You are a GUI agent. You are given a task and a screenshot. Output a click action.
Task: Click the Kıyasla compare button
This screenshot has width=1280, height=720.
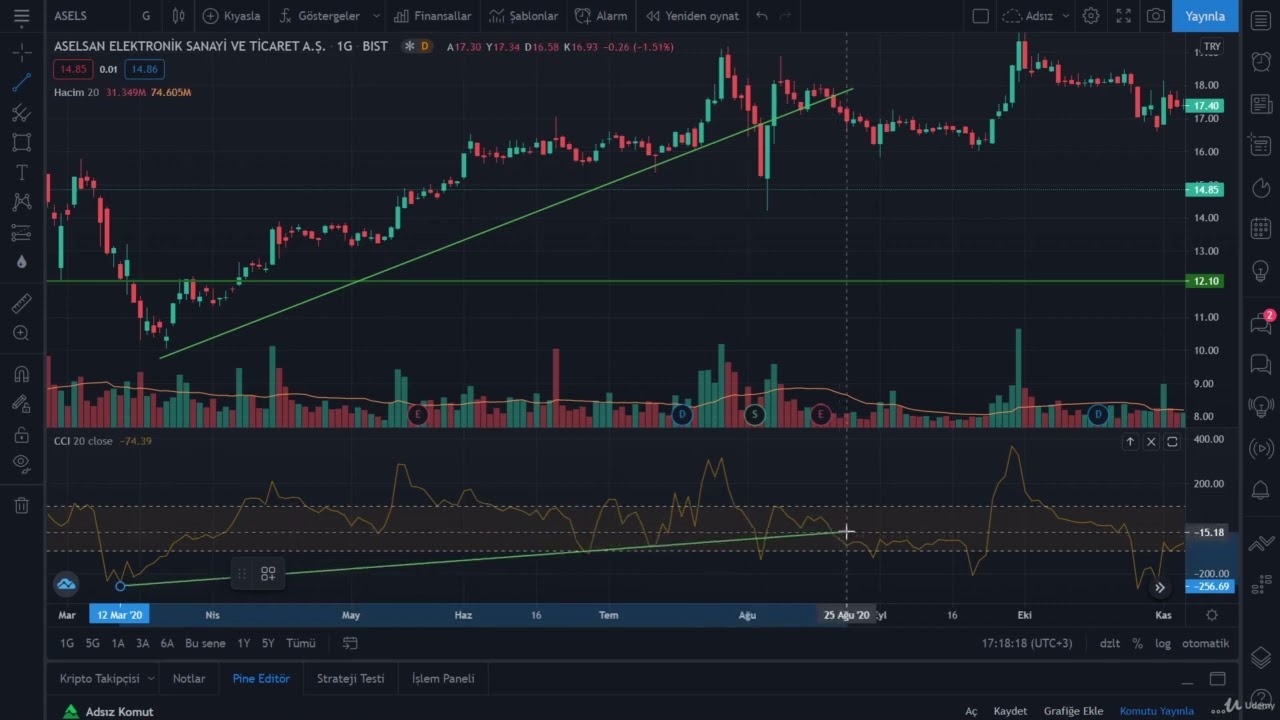point(231,16)
